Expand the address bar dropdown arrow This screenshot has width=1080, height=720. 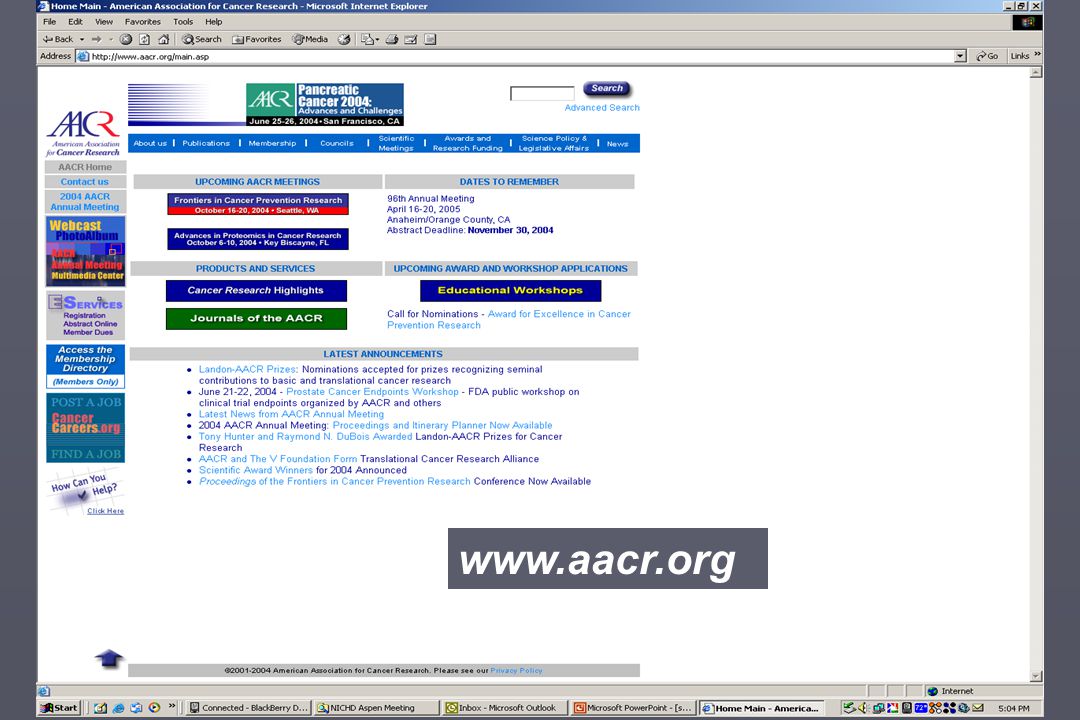[960, 56]
